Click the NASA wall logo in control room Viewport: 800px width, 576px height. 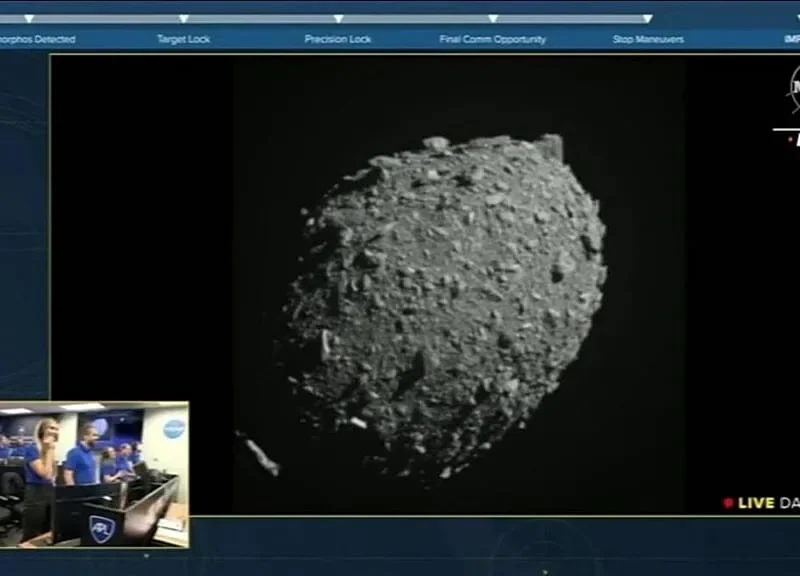(x=174, y=429)
